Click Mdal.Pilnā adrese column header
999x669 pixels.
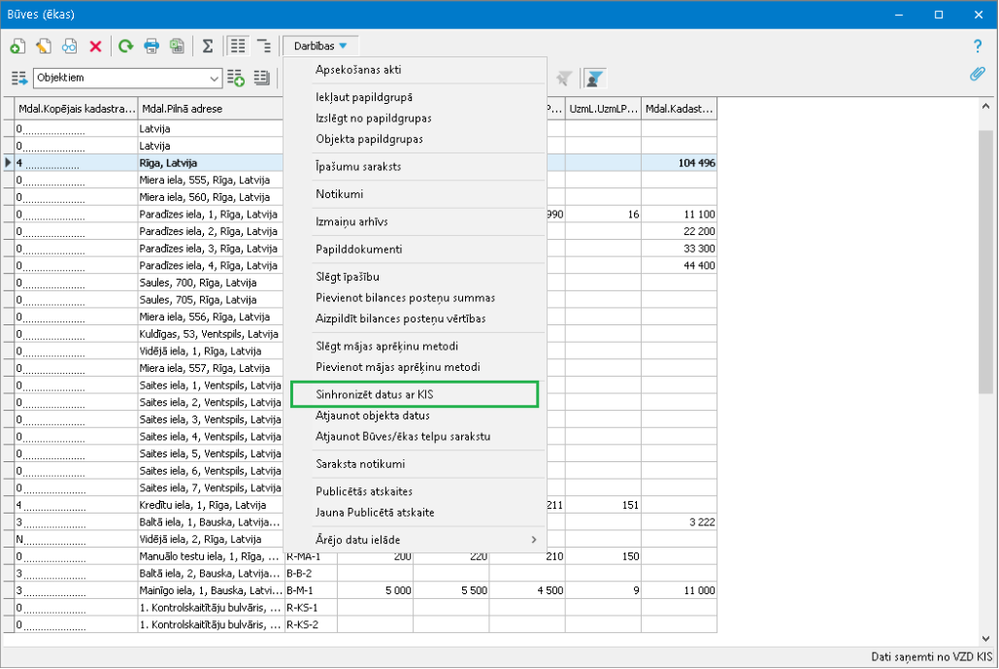211,109
